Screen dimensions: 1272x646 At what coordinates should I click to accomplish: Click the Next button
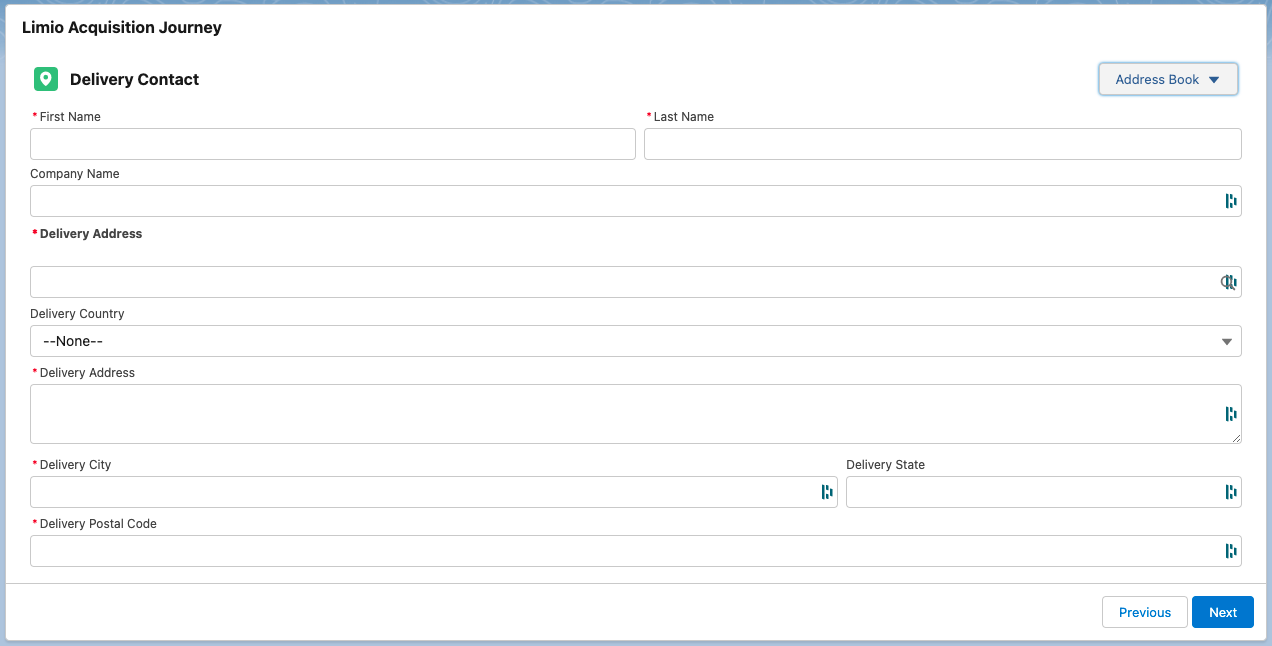pos(1222,612)
